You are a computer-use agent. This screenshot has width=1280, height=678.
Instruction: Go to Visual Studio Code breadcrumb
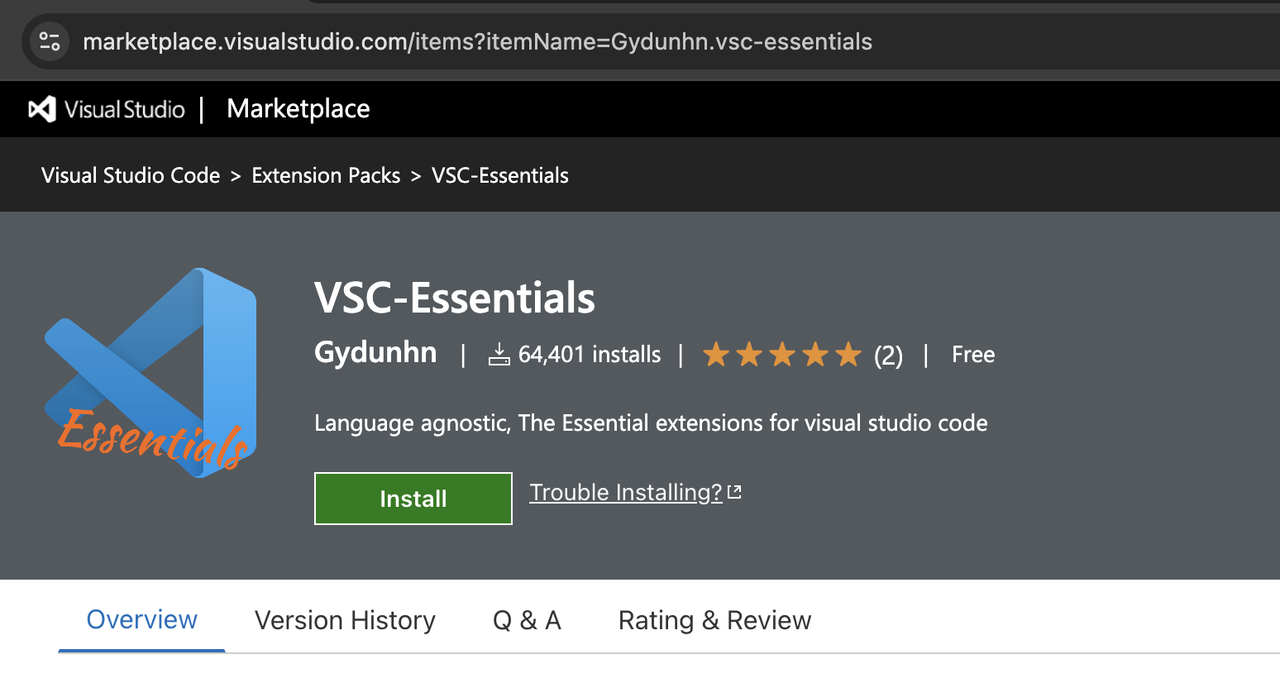[x=131, y=175]
